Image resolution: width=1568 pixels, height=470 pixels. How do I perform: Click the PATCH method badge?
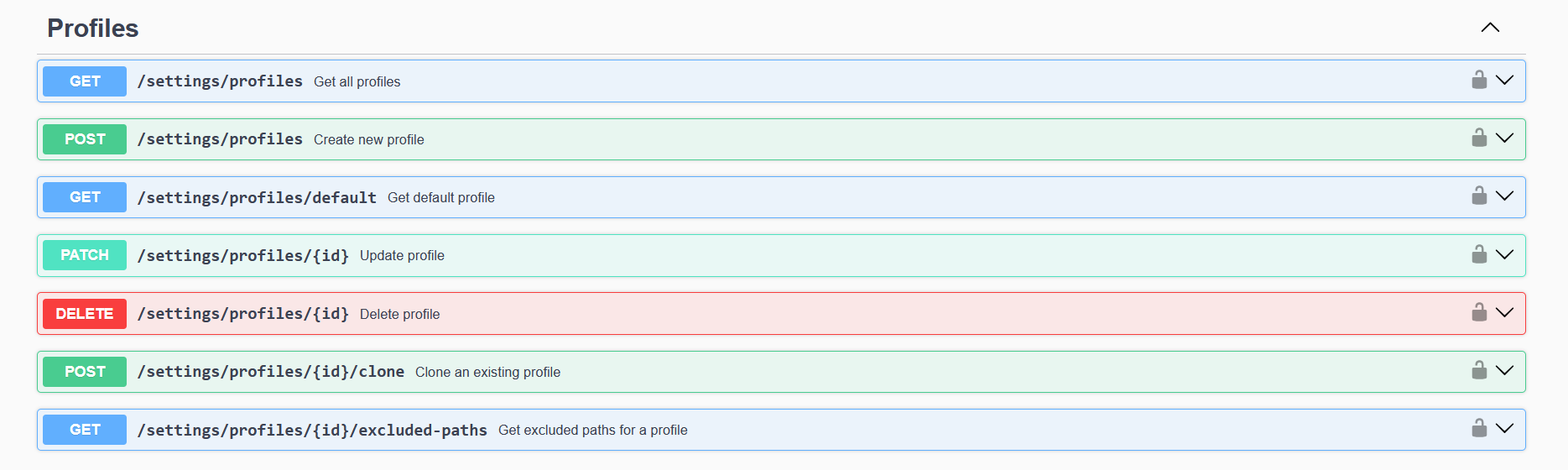pos(85,255)
